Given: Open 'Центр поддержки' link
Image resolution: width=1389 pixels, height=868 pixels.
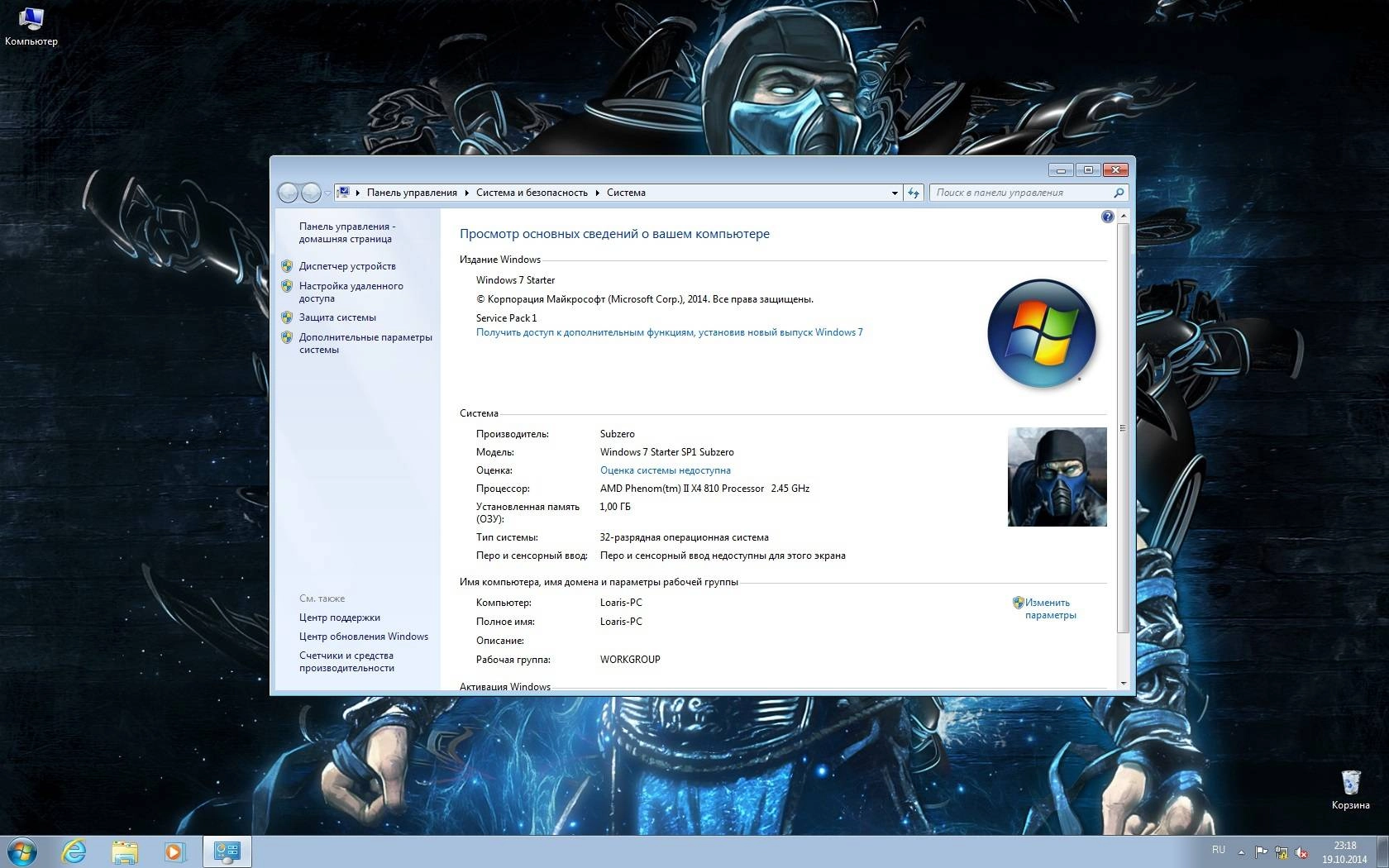Looking at the screenshot, I should [x=340, y=618].
